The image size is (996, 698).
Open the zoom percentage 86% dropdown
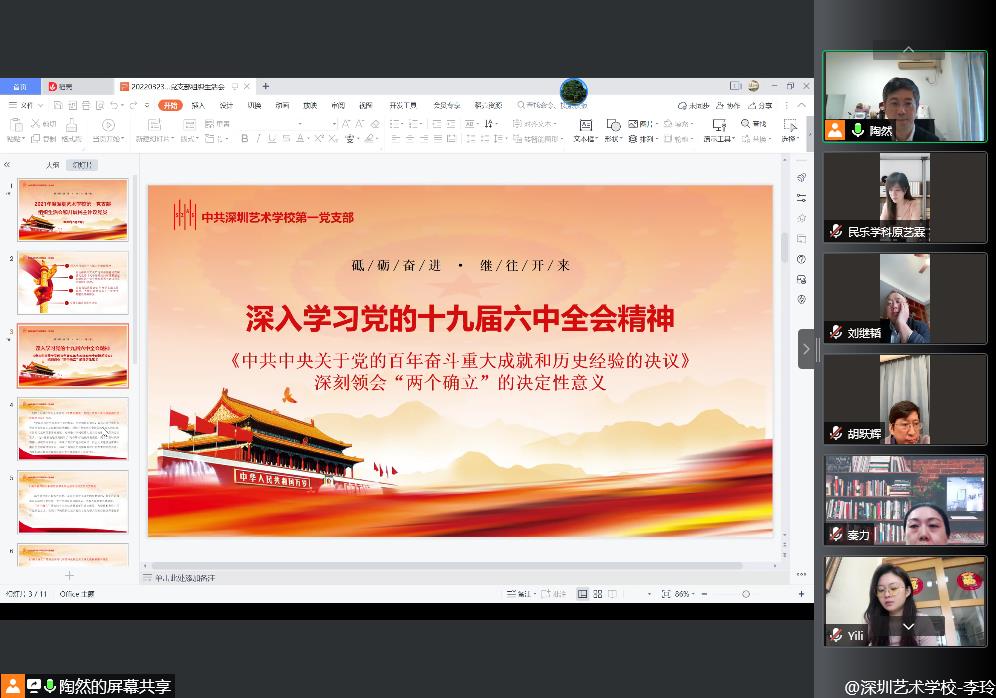pos(693,594)
